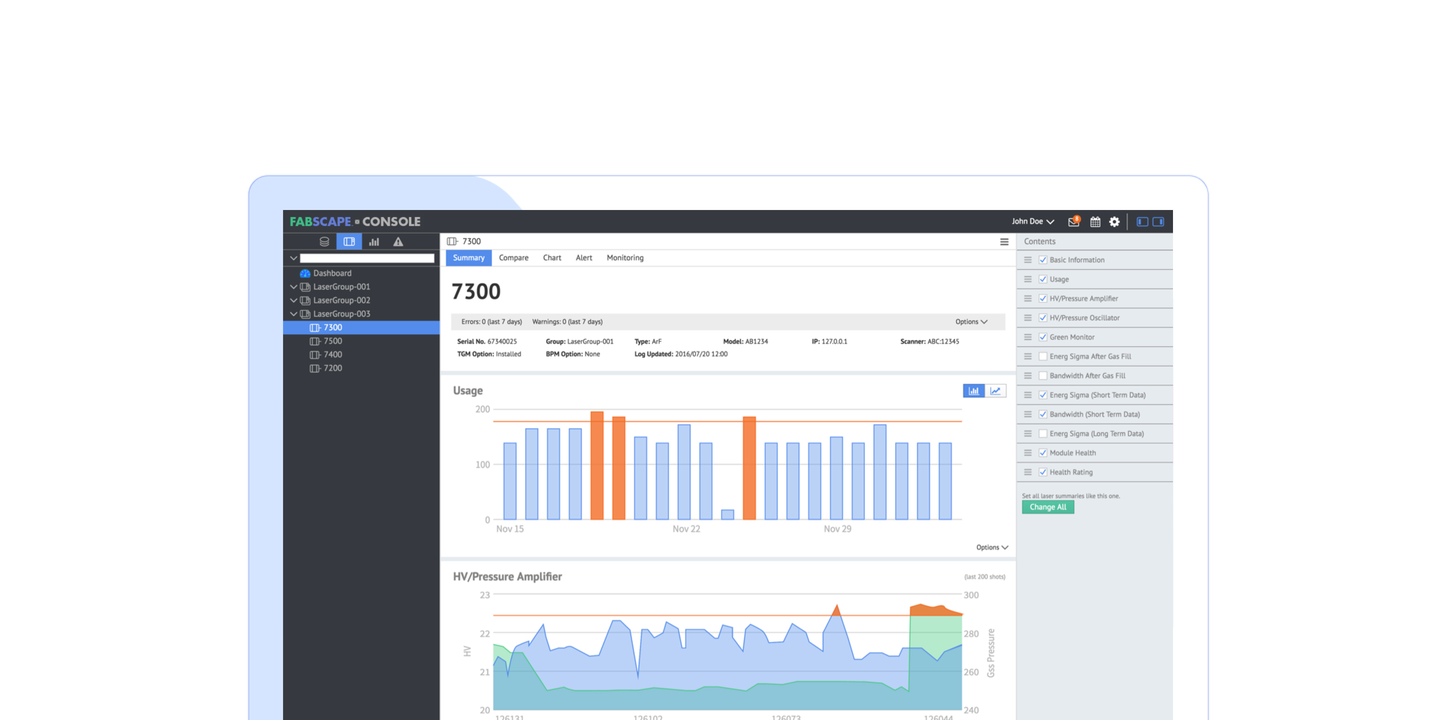
Task: Uncheck the Module Health checkbox
Action: [x=1043, y=453]
